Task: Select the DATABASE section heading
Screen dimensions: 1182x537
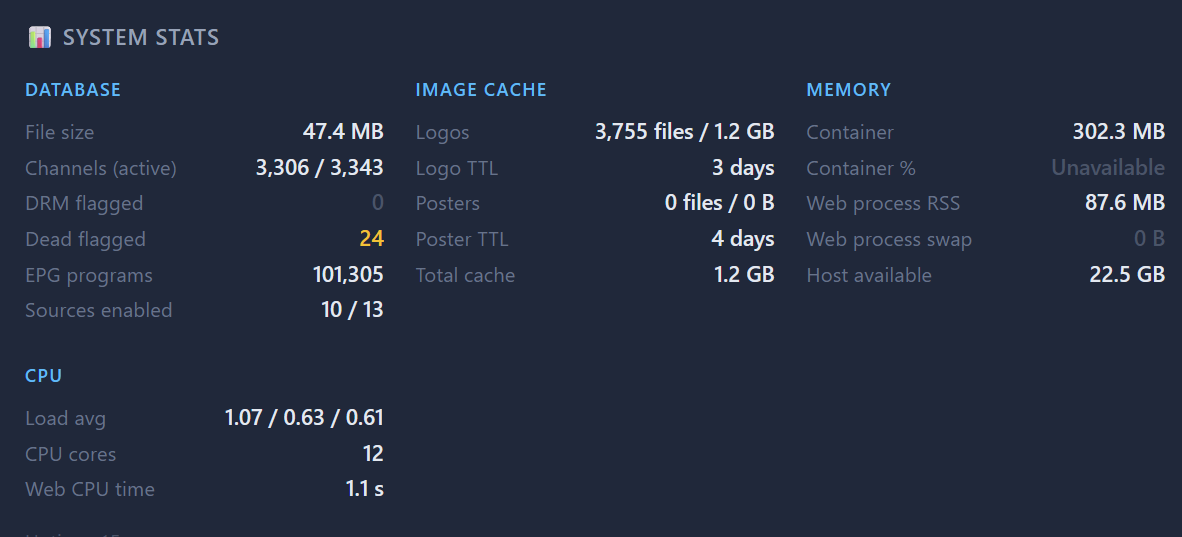Action: (73, 90)
